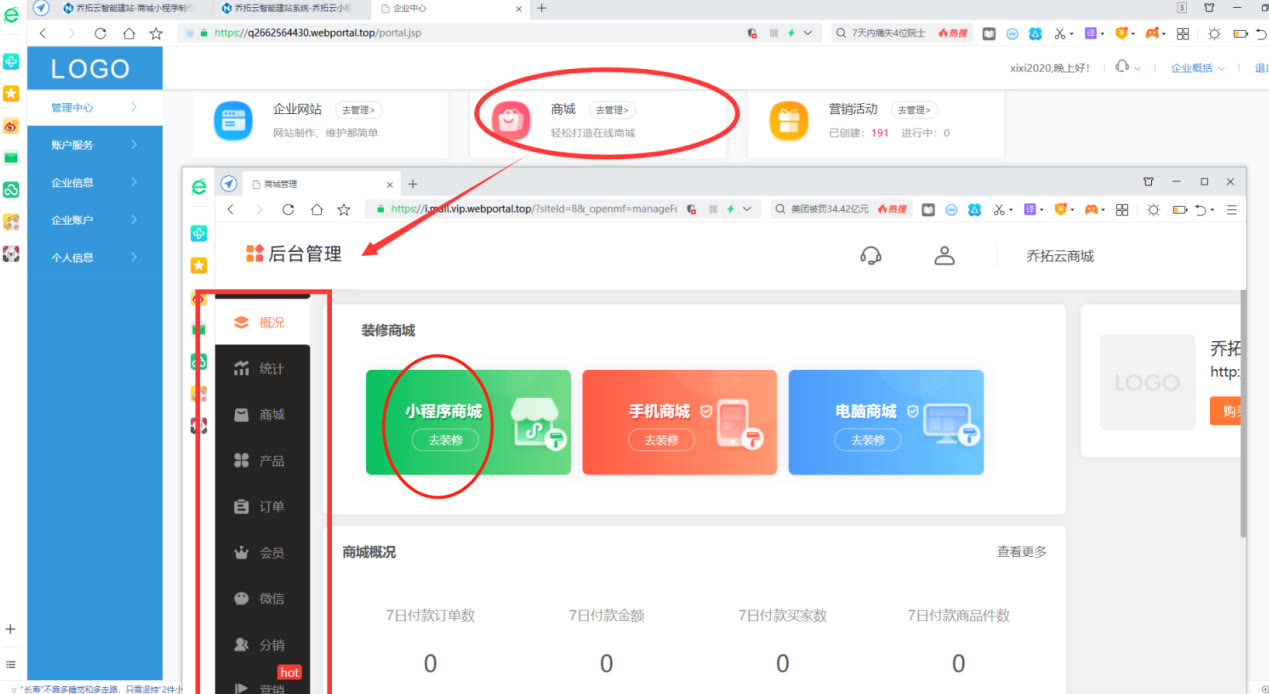
Task: Toggle the bookmark star in the address bar
Action: 155,32
